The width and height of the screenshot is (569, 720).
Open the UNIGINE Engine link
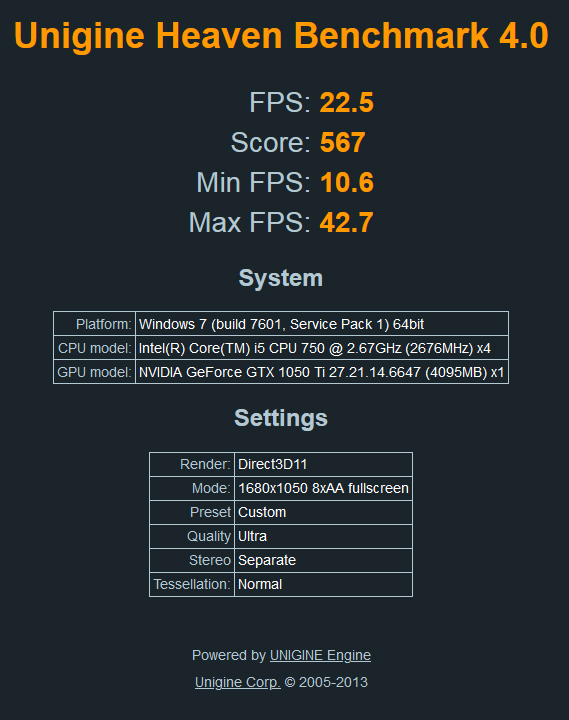pos(320,655)
